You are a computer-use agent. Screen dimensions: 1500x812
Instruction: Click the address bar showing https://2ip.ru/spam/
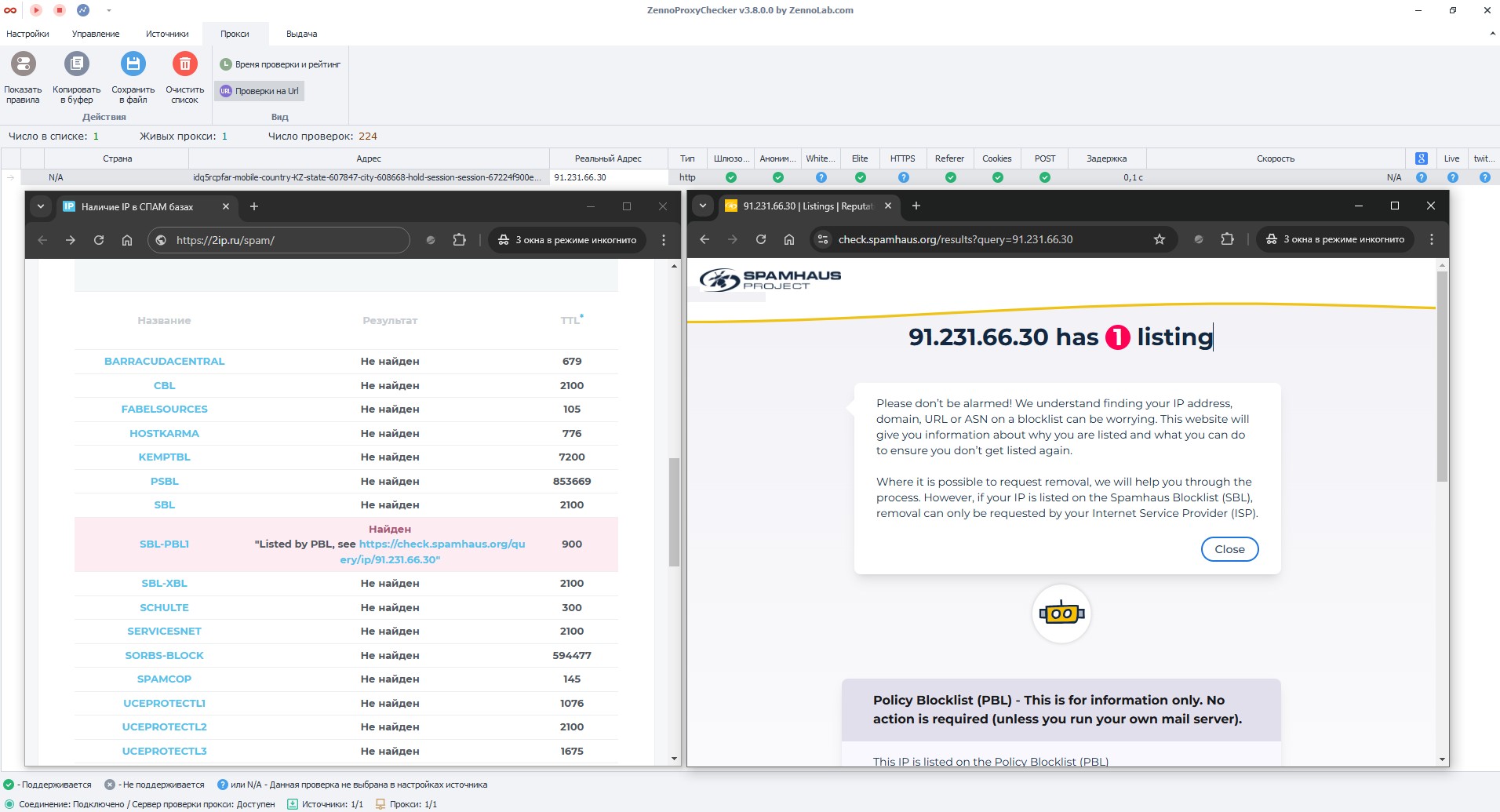(279, 240)
